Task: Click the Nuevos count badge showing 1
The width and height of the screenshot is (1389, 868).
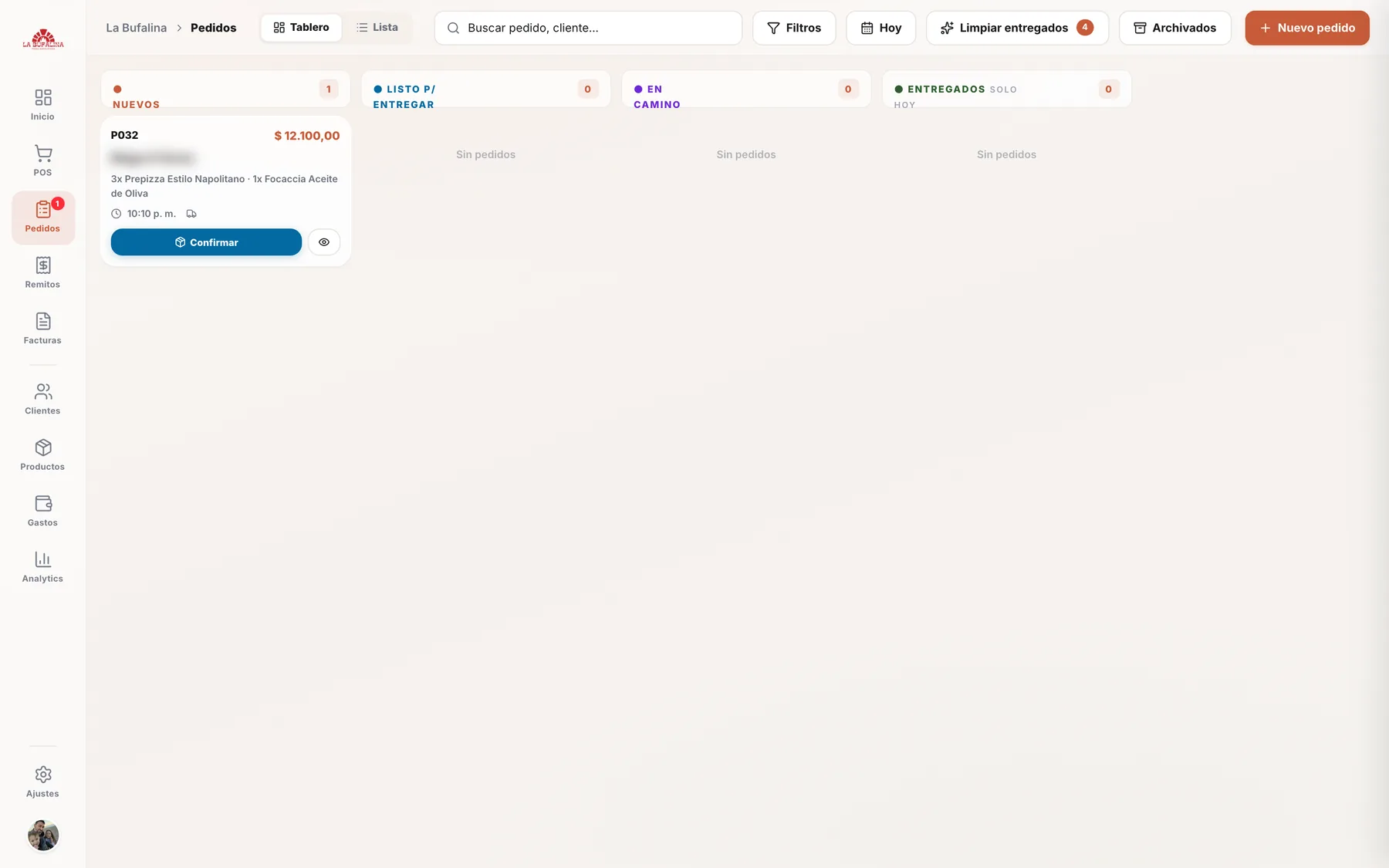Action: (x=329, y=90)
